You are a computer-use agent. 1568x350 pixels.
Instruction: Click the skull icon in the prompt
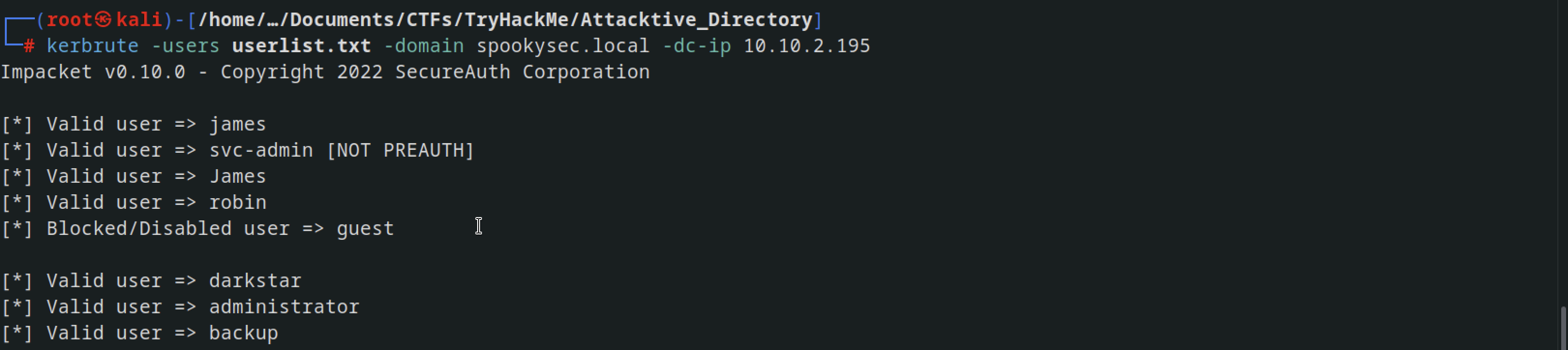[x=104, y=20]
